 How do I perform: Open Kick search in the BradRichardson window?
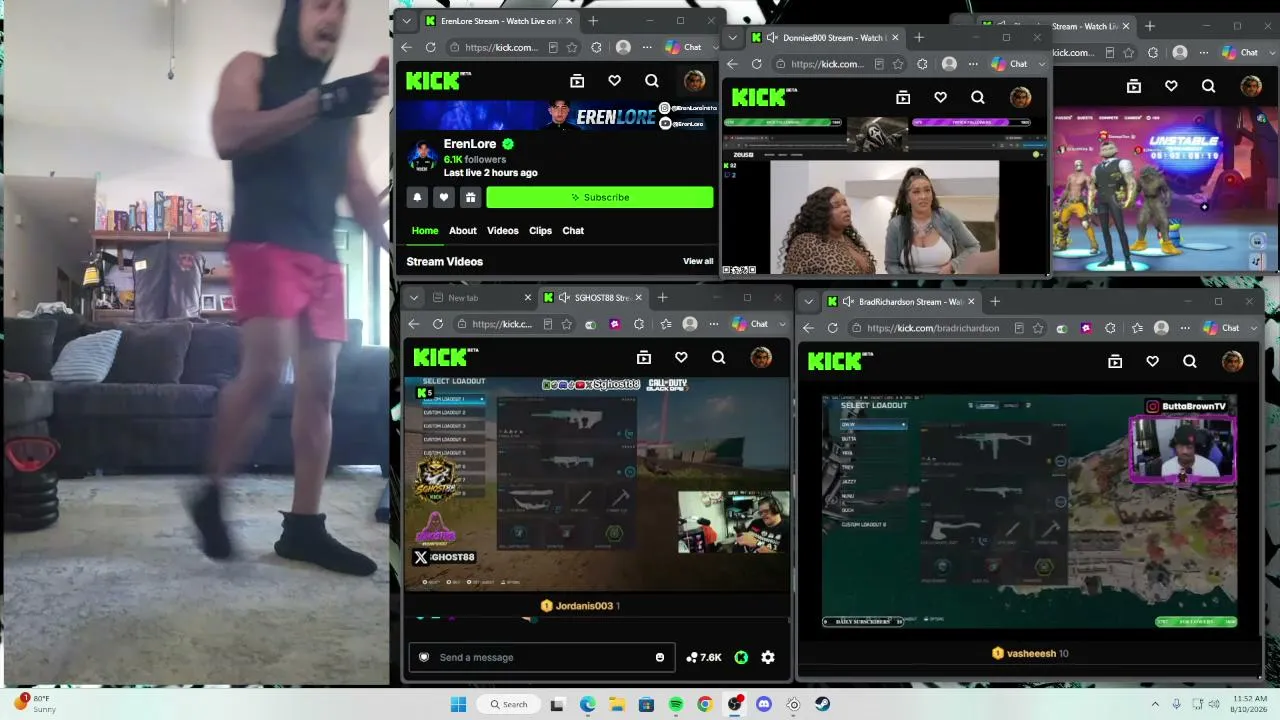(1189, 361)
